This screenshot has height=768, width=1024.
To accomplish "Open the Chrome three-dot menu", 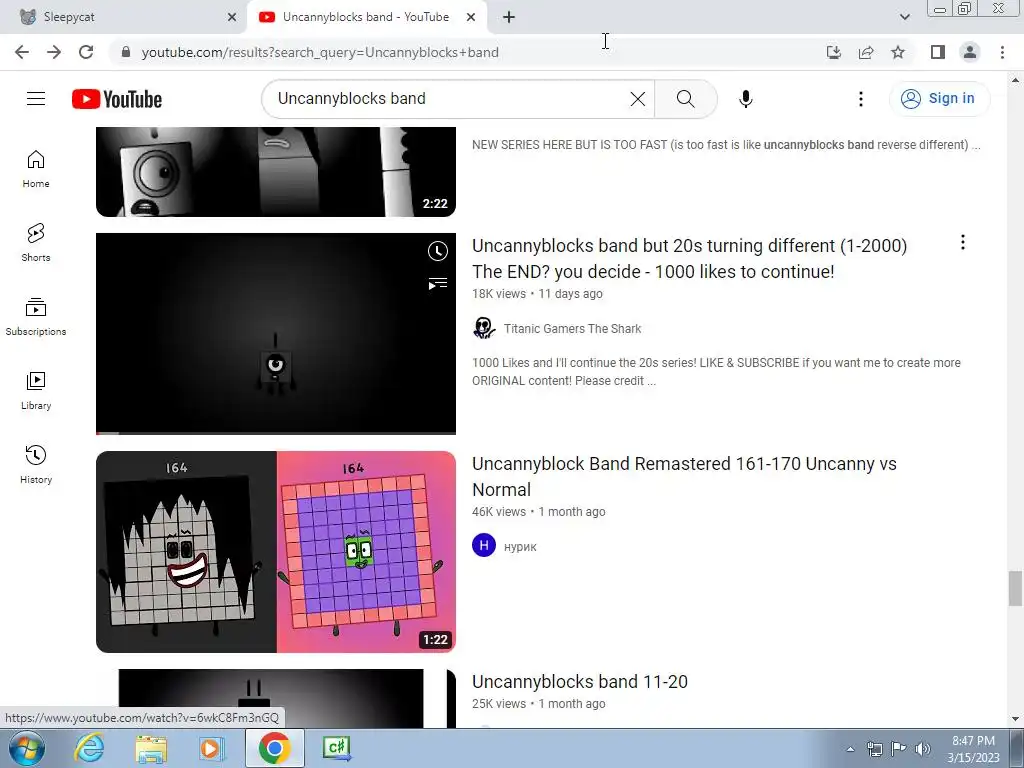I will (x=1002, y=52).
